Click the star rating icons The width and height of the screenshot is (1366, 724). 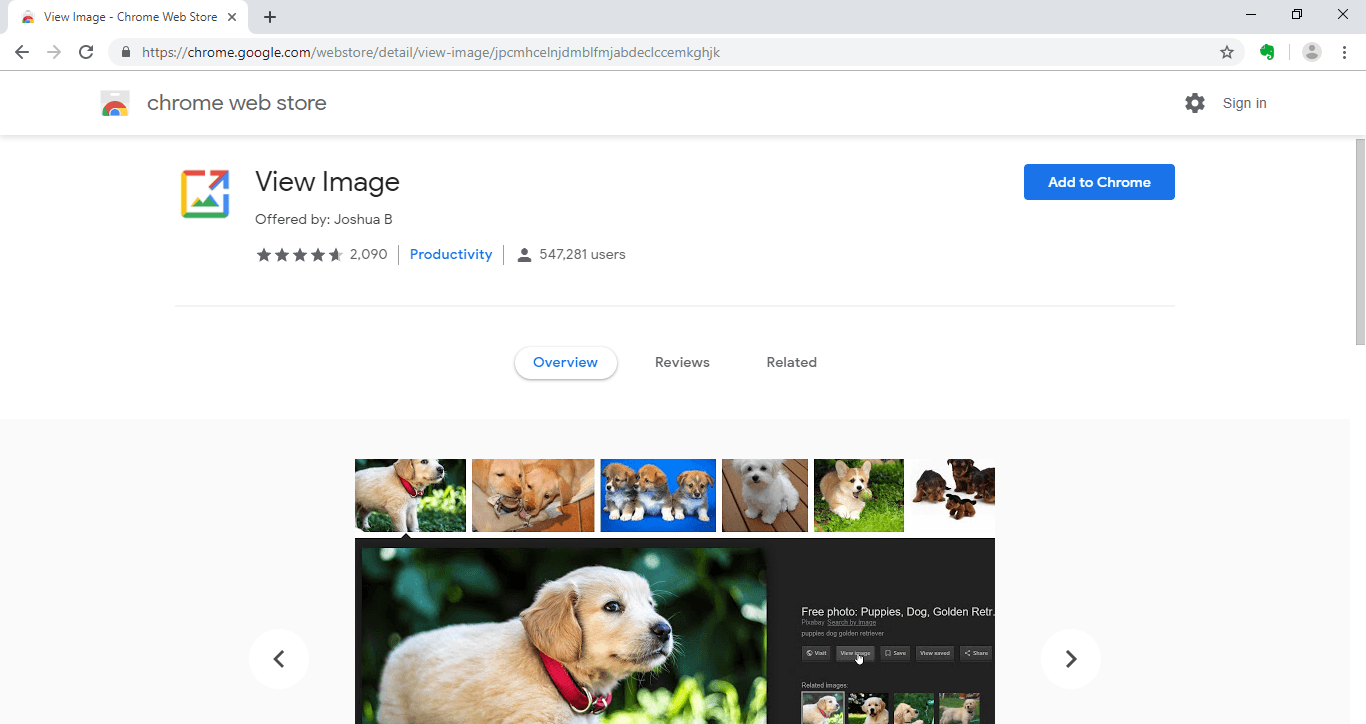pos(300,255)
